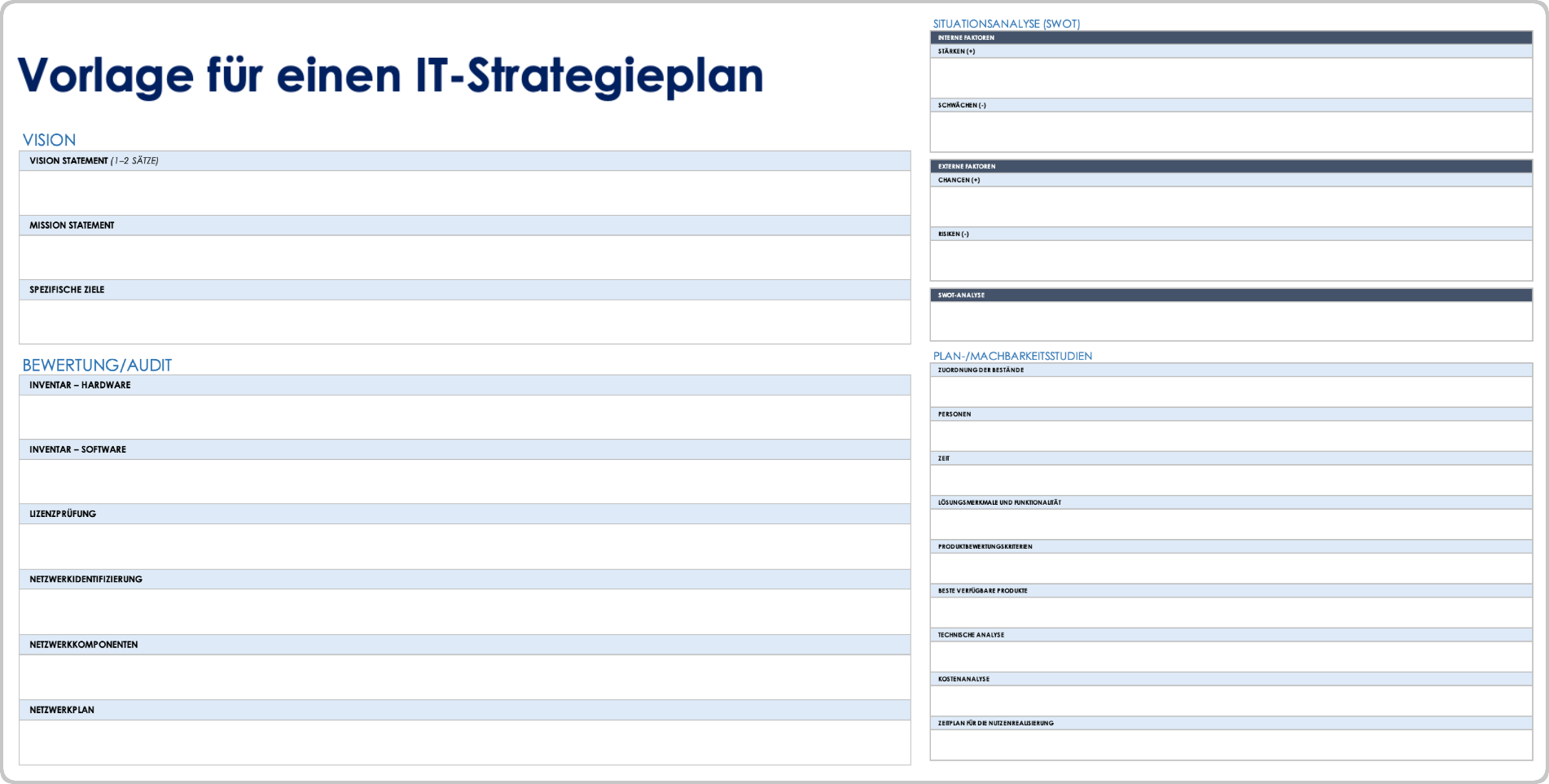Click the empty field under LIZENZPRÜFUNG
Screen dimensions: 1549x784
(x=465, y=546)
